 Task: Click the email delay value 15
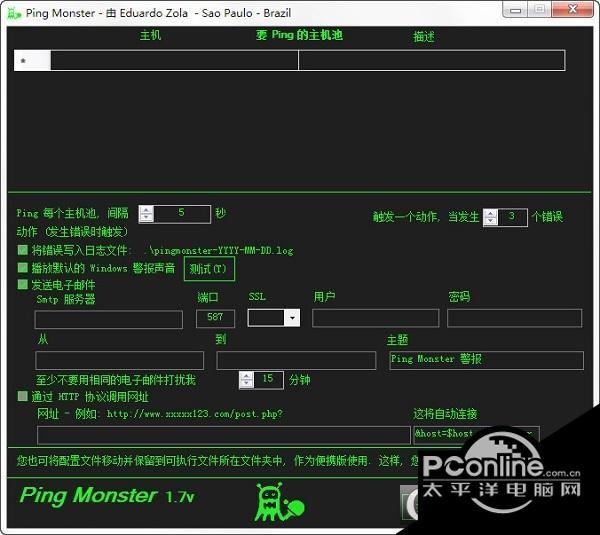268,380
